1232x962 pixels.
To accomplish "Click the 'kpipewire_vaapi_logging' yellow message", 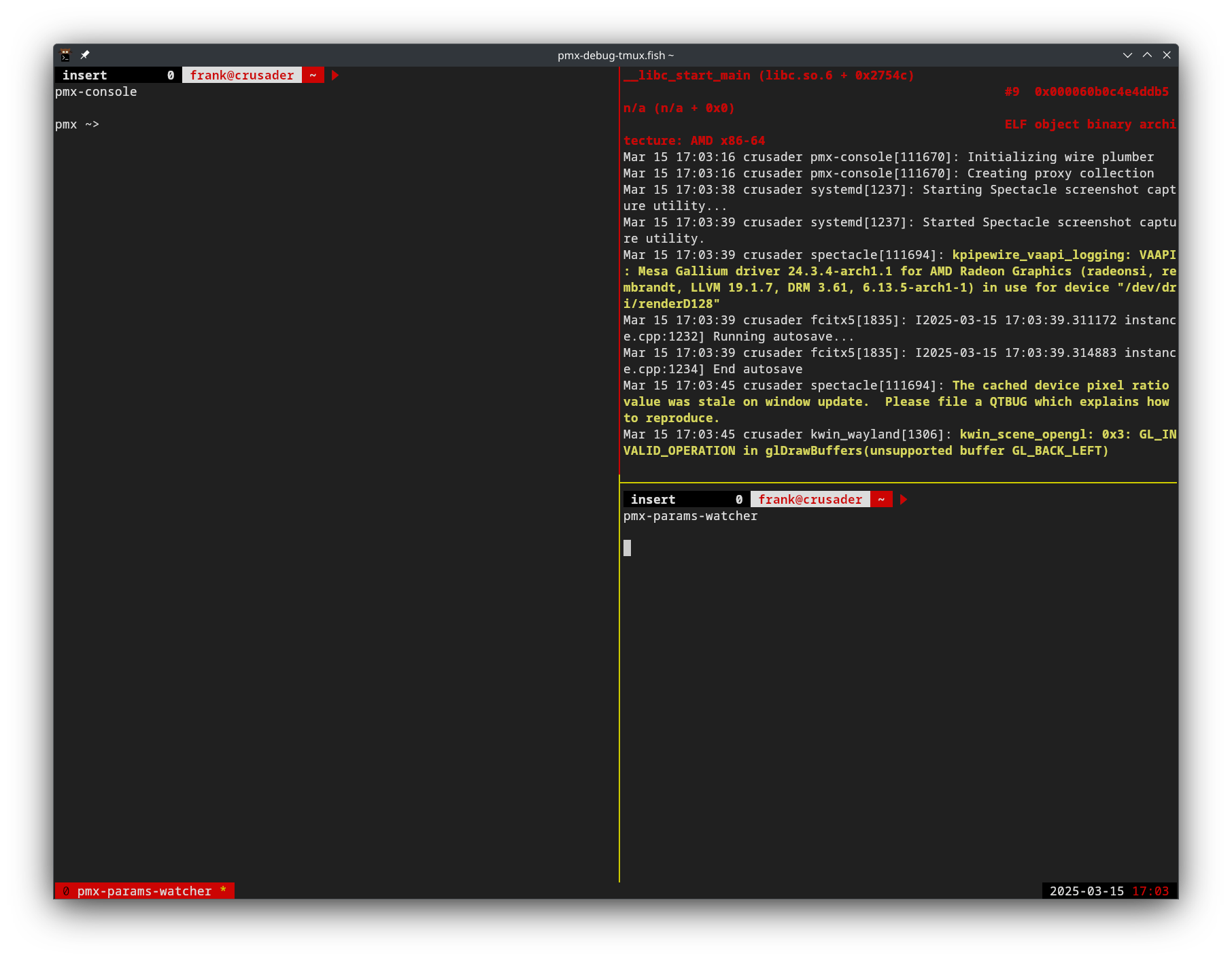I will coord(900,279).
